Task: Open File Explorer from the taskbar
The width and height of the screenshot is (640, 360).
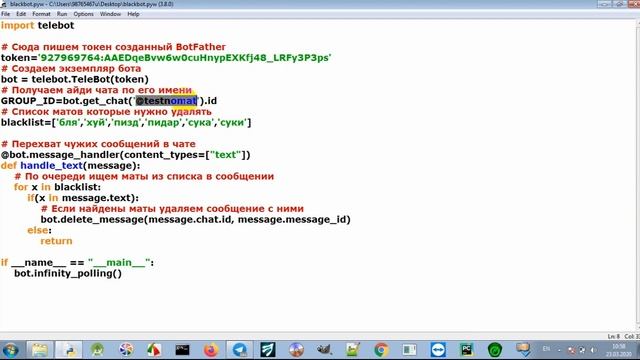Action: 40,350
